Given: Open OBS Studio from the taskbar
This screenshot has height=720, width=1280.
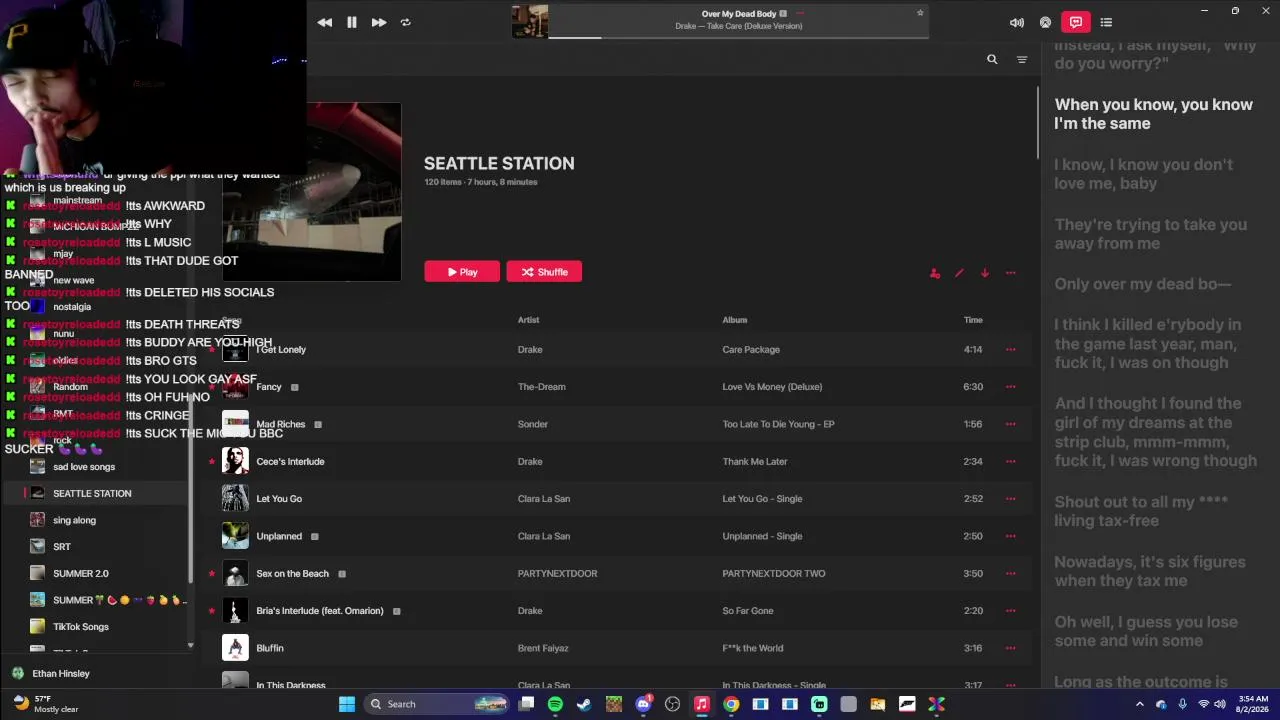Looking at the screenshot, I should (672, 704).
